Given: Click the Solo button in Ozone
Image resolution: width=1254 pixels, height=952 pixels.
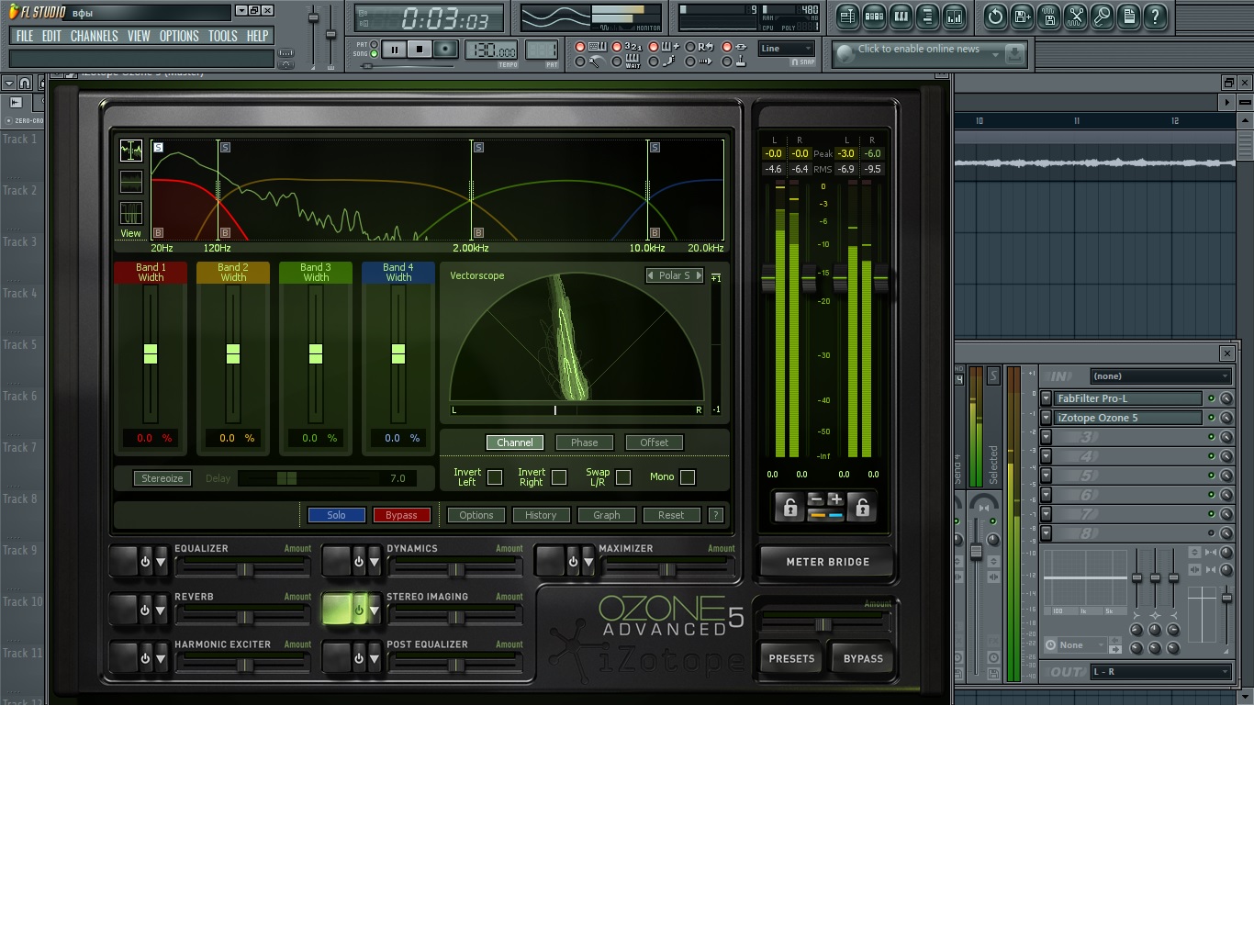Looking at the screenshot, I should [x=337, y=515].
